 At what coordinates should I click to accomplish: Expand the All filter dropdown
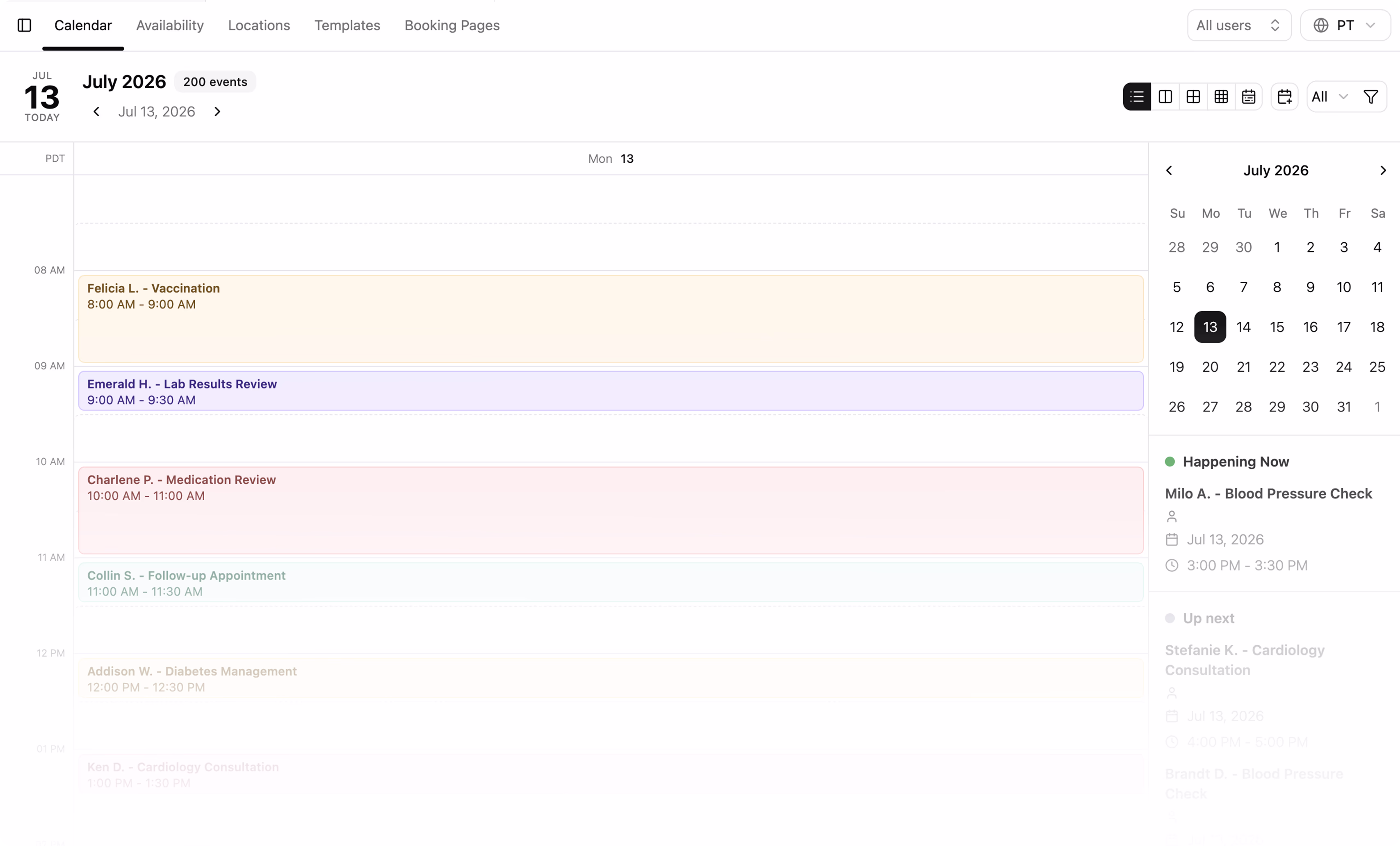click(1329, 96)
